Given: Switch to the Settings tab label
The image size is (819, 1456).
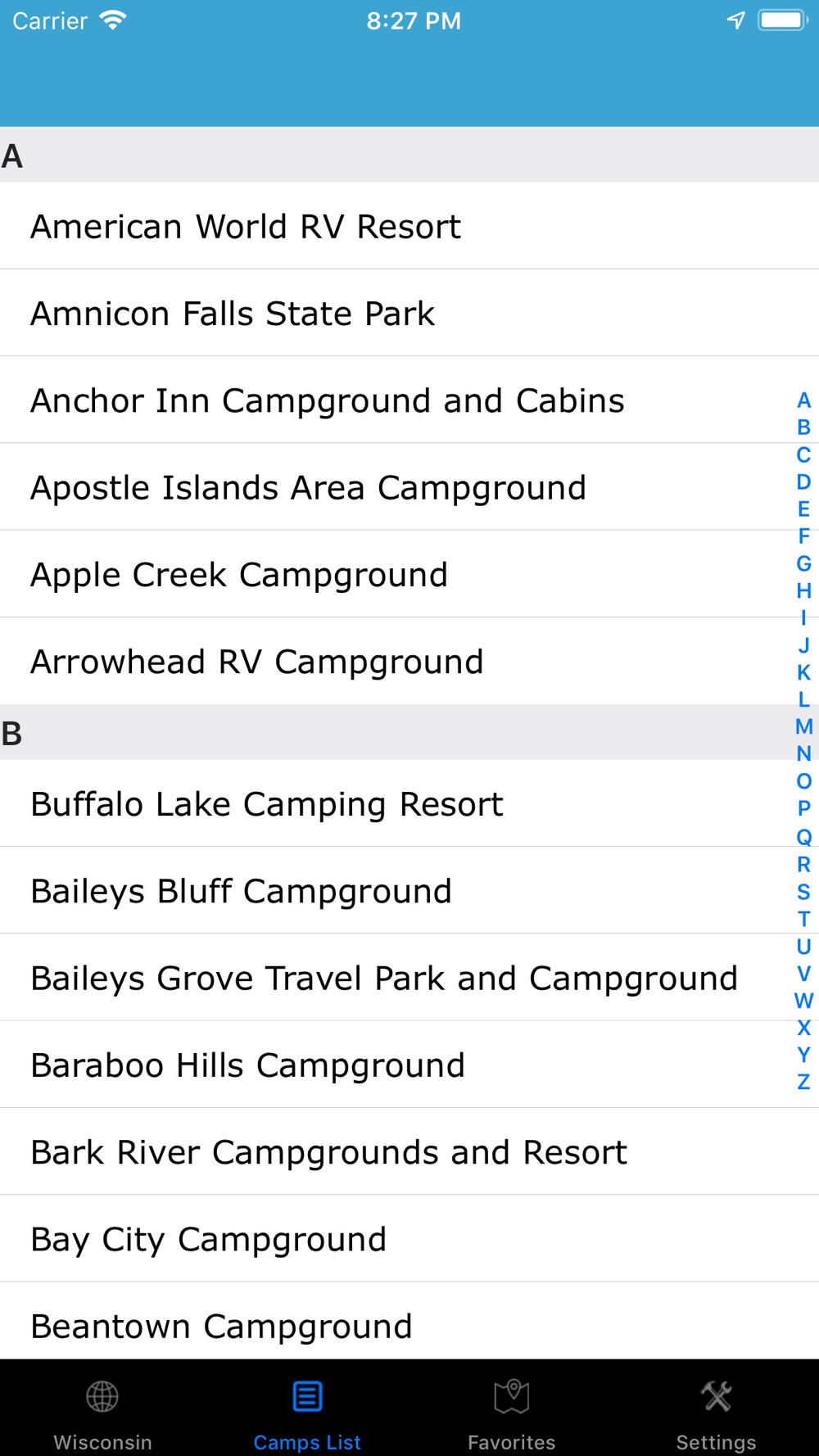Looking at the screenshot, I should pyautogui.click(x=717, y=1442).
